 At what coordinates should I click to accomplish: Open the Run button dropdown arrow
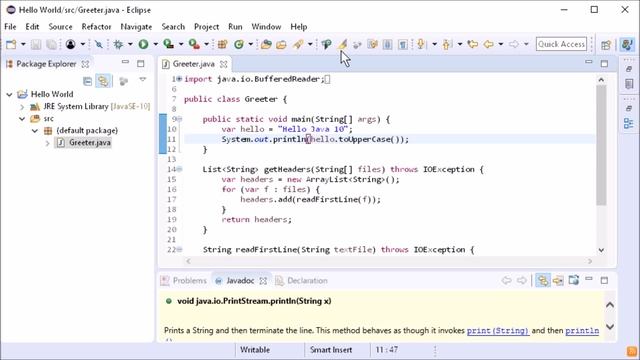(155, 44)
